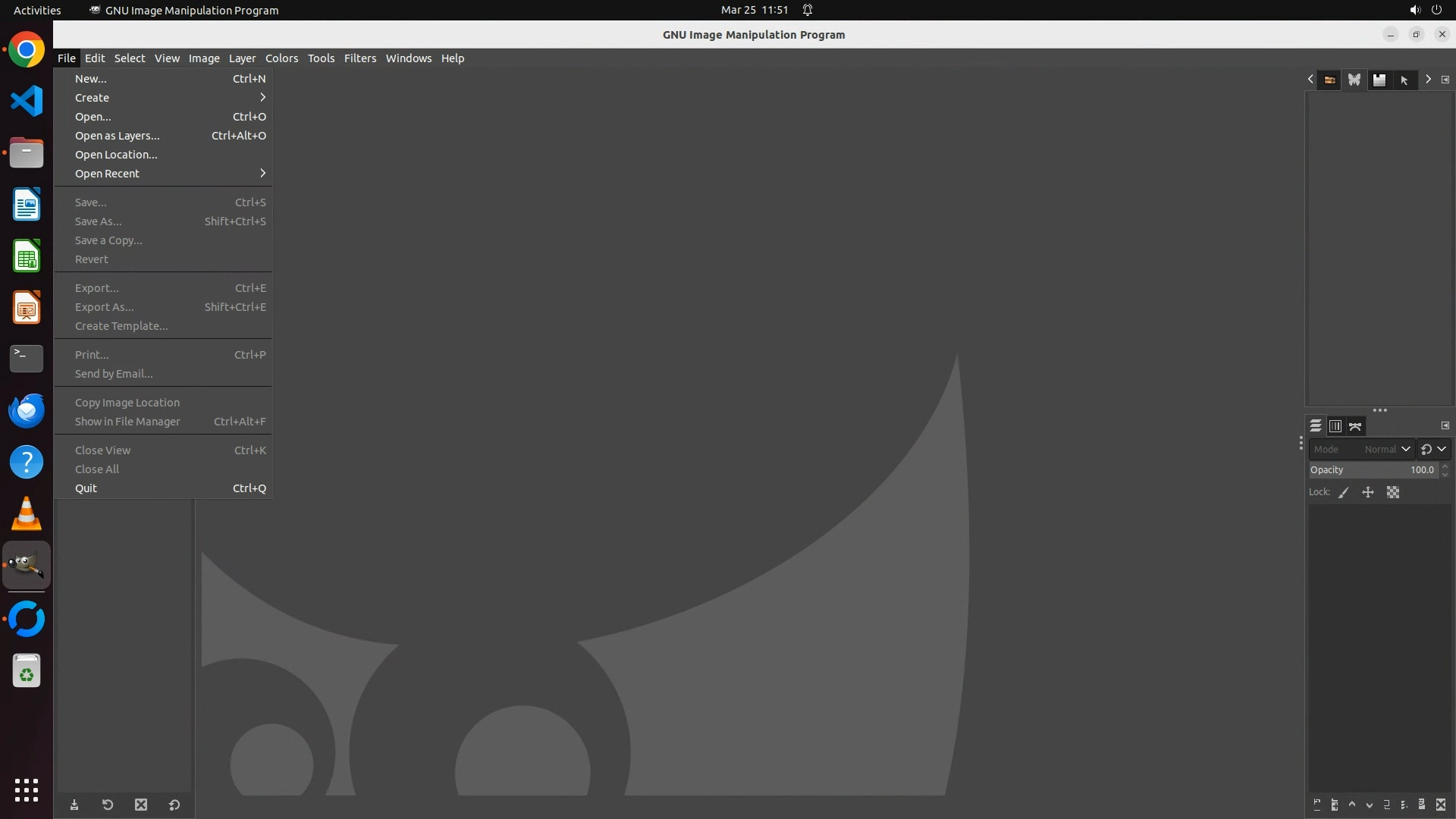This screenshot has width=1456, height=819.
Task: Launch Thunderbird from the Ubuntu dock
Action: pos(27,410)
